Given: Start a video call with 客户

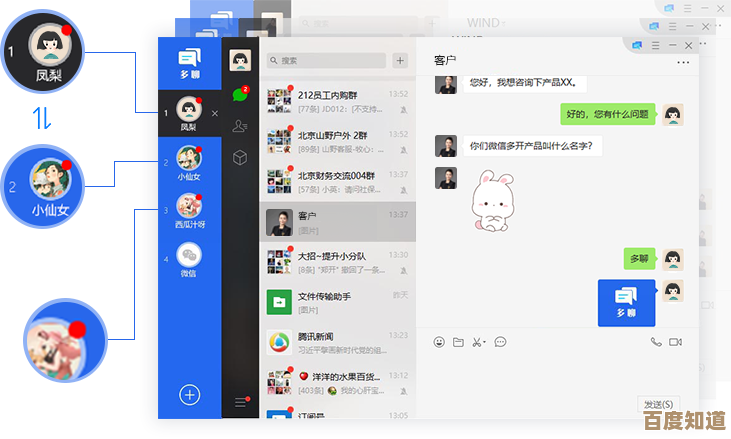Looking at the screenshot, I should coord(675,342).
